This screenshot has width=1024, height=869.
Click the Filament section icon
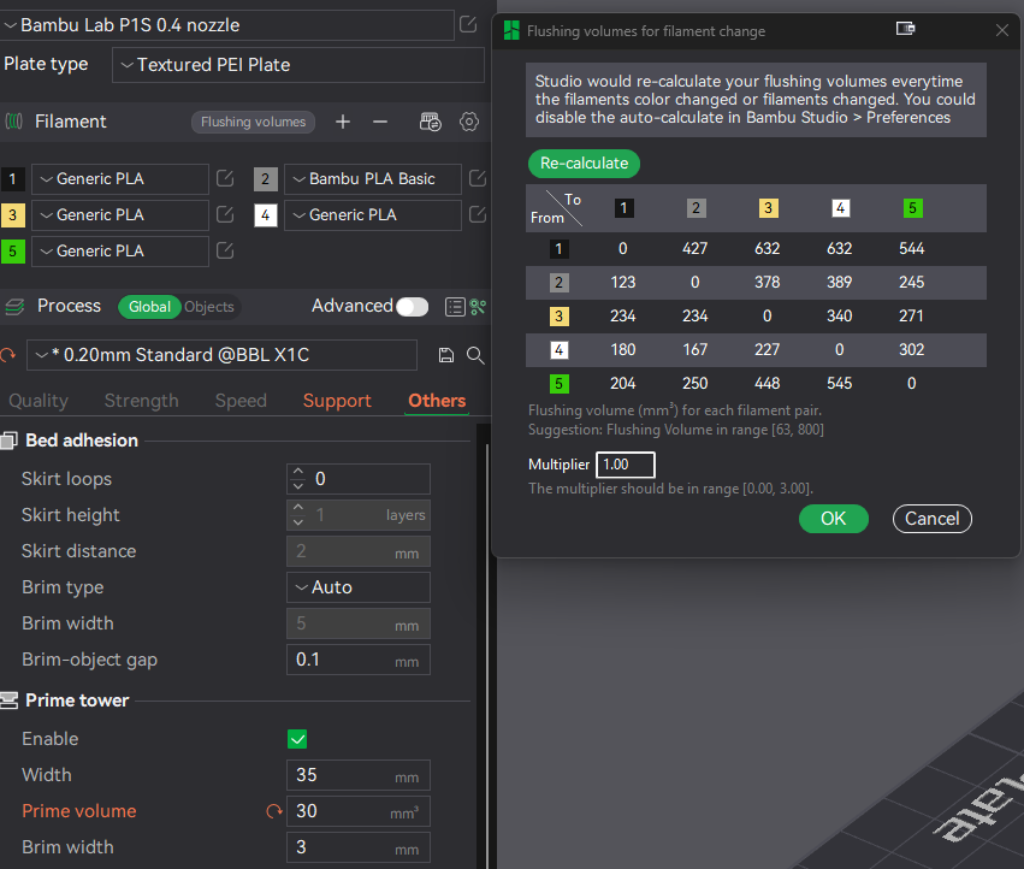click(14, 121)
